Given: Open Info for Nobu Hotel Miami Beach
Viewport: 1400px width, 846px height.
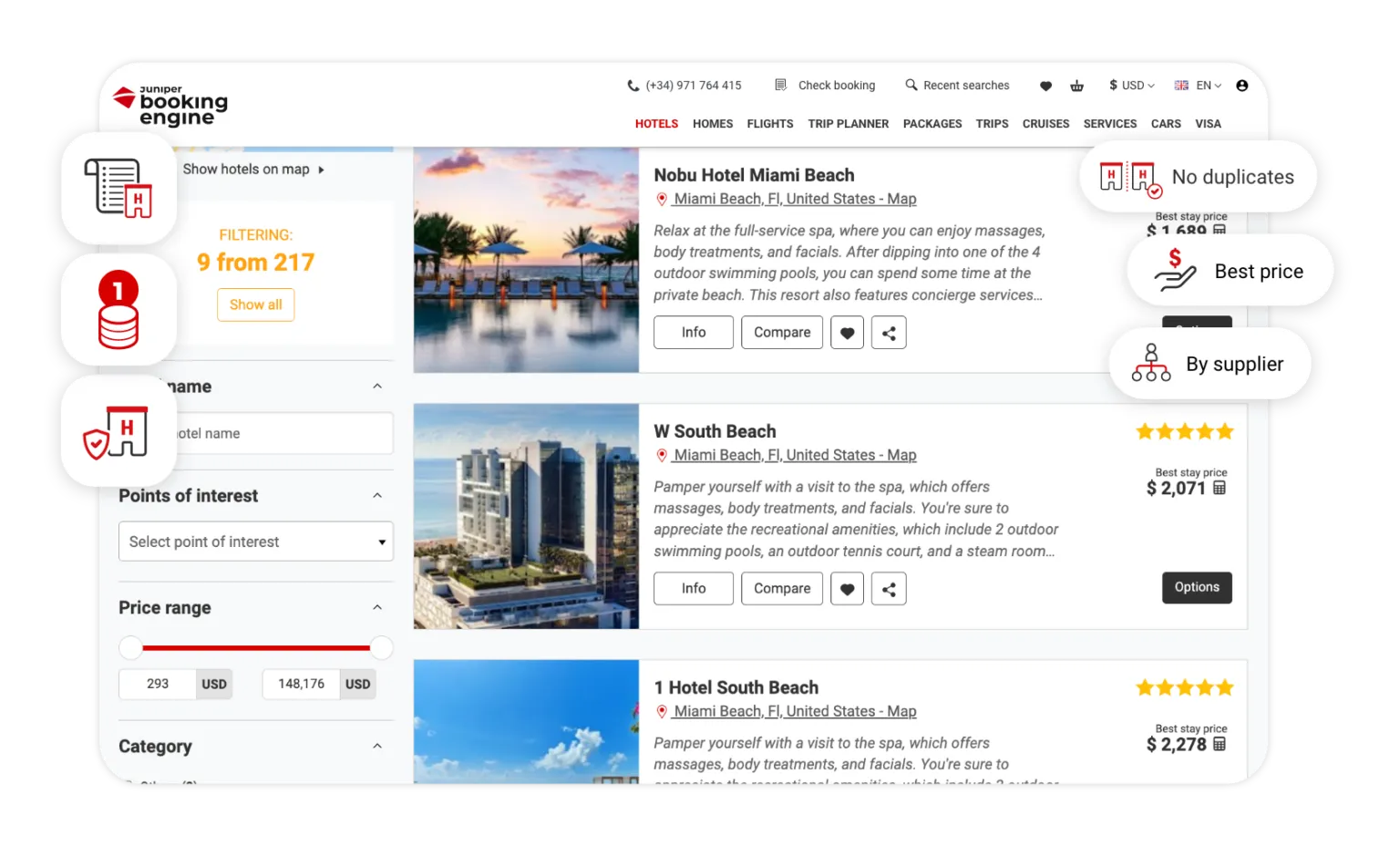Looking at the screenshot, I should pos(694,333).
